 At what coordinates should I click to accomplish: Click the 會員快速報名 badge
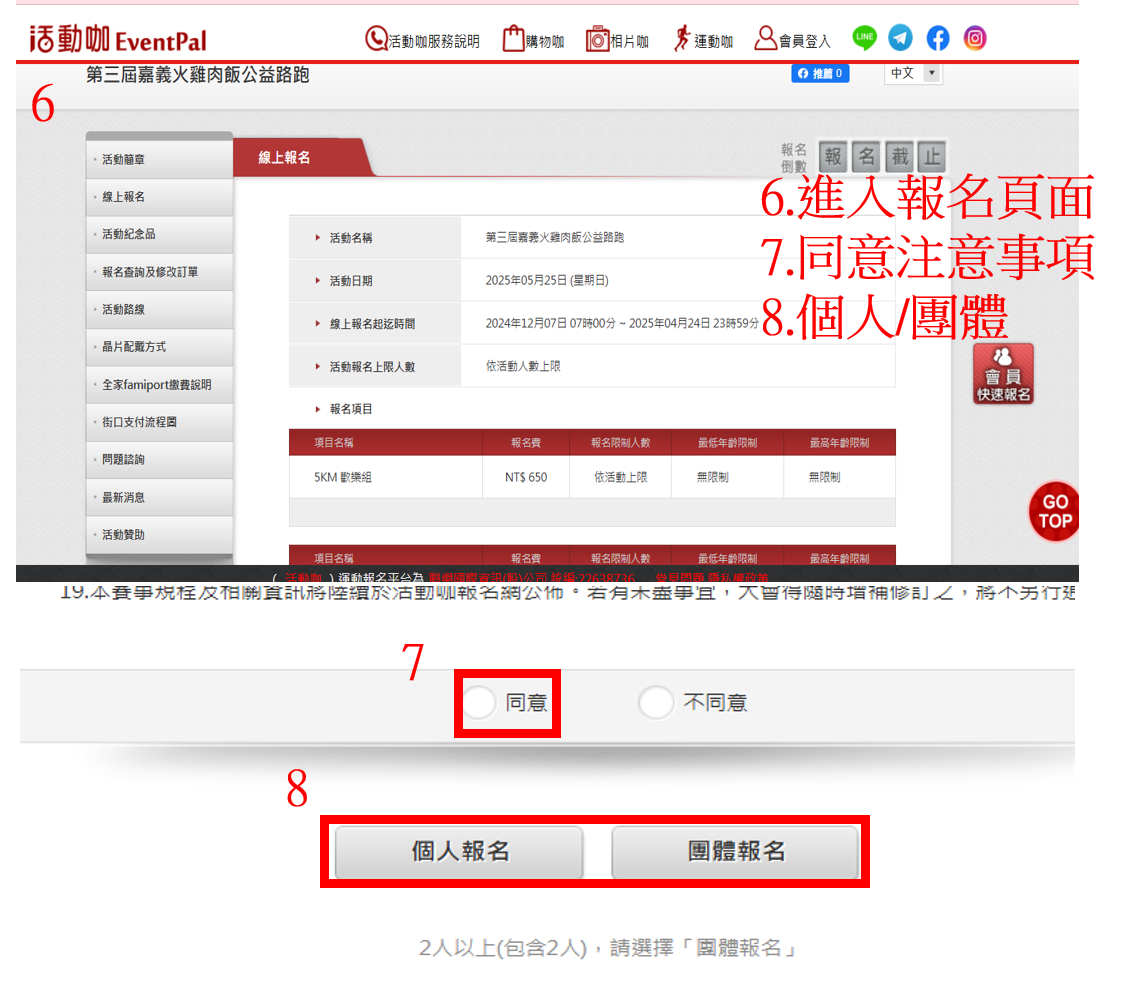click(x=1003, y=374)
